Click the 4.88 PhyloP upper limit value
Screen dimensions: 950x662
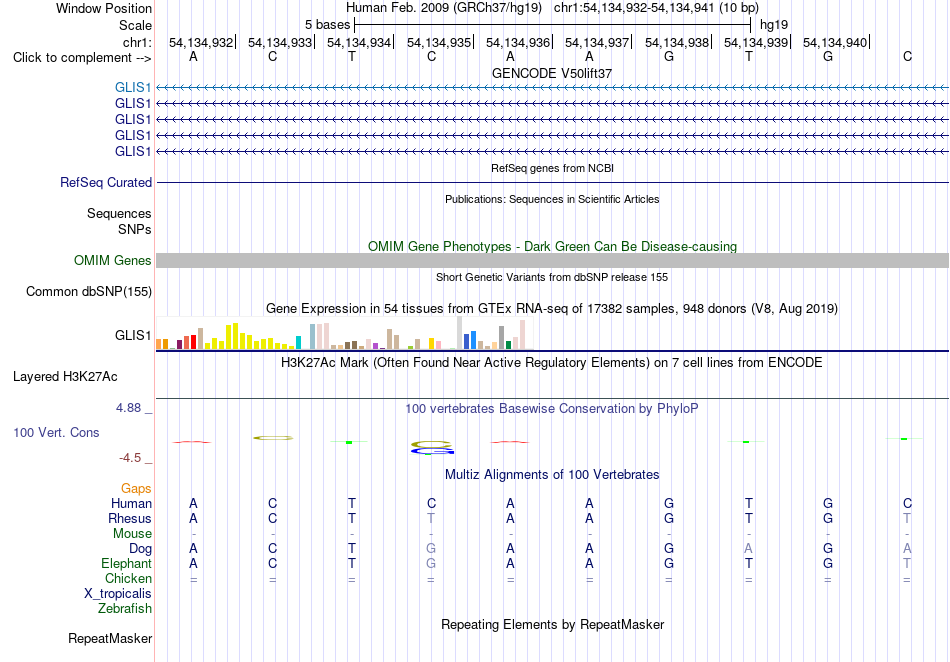click(x=128, y=408)
